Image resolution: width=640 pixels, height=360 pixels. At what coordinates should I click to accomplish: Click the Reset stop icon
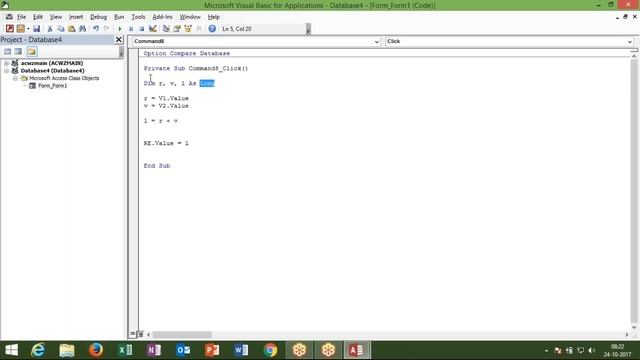[141, 29]
